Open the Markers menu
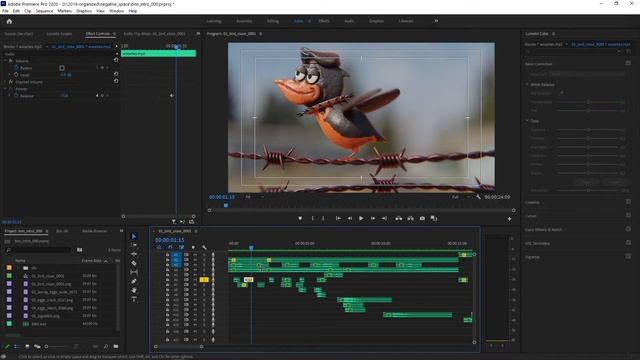 (x=64, y=11)
